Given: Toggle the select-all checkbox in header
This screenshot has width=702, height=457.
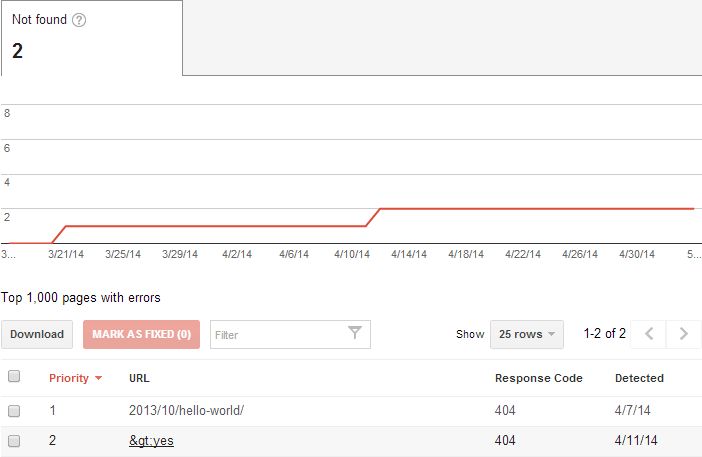Looking at the screenshot, I should pos(14,377).
